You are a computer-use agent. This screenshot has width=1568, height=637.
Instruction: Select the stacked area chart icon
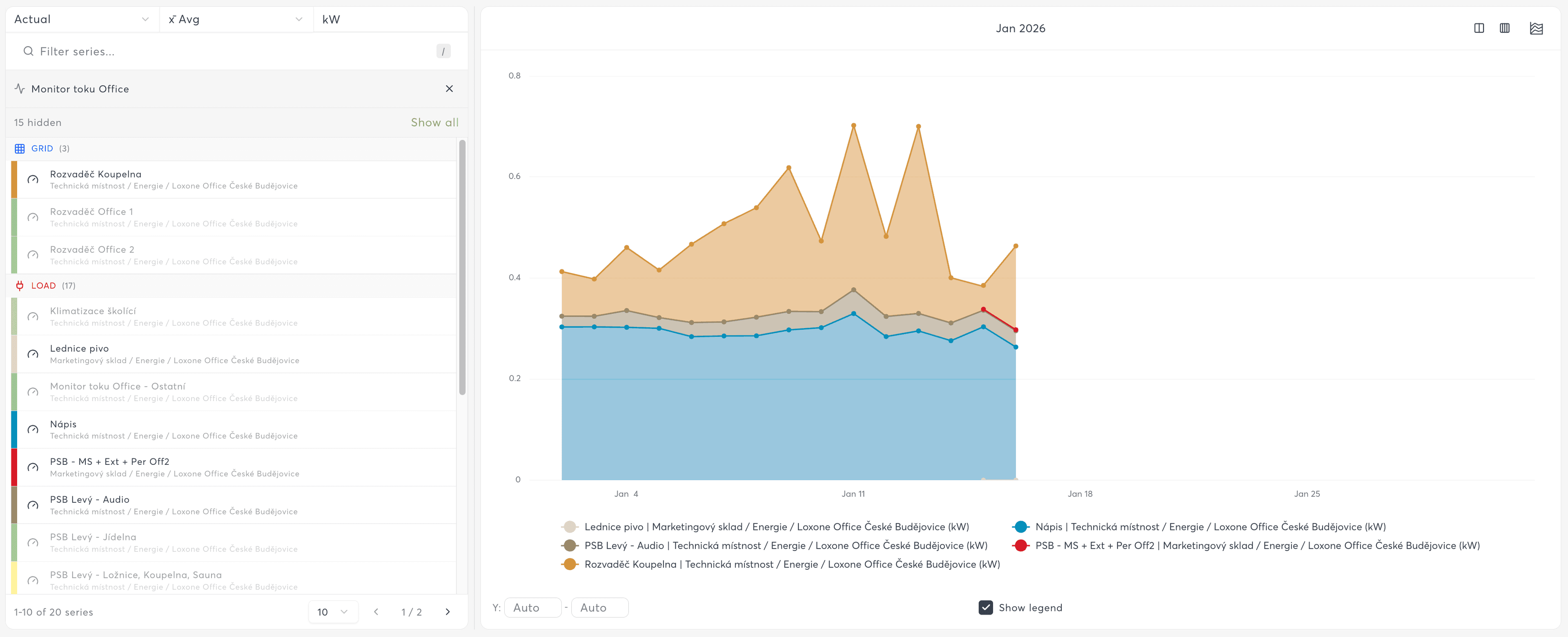tap(1536, 28)
